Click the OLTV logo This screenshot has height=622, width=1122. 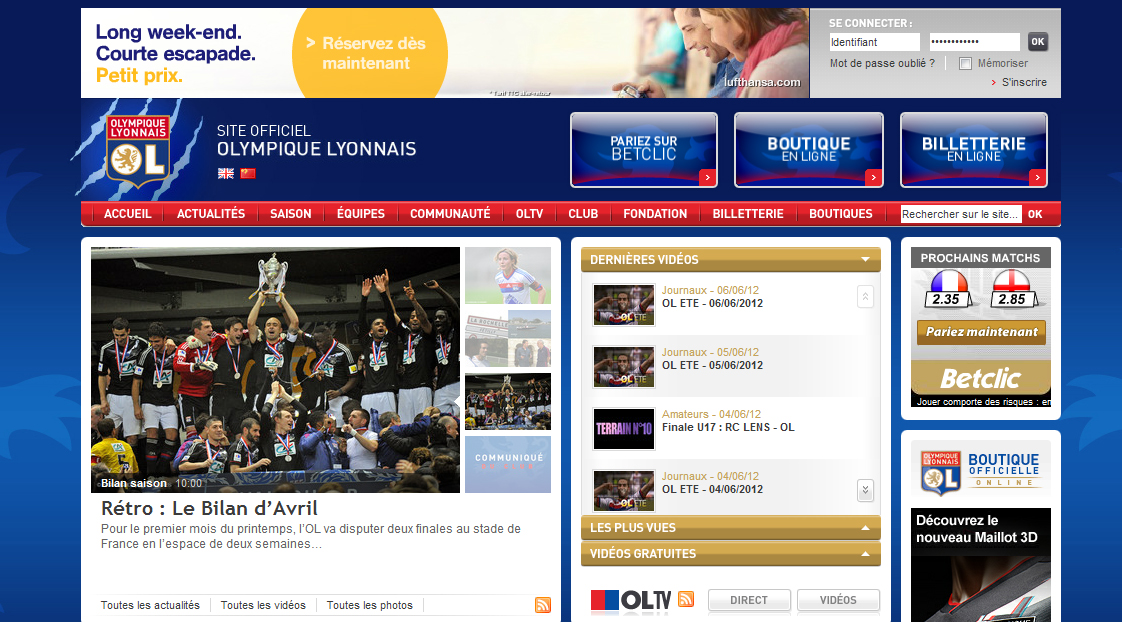631,600
